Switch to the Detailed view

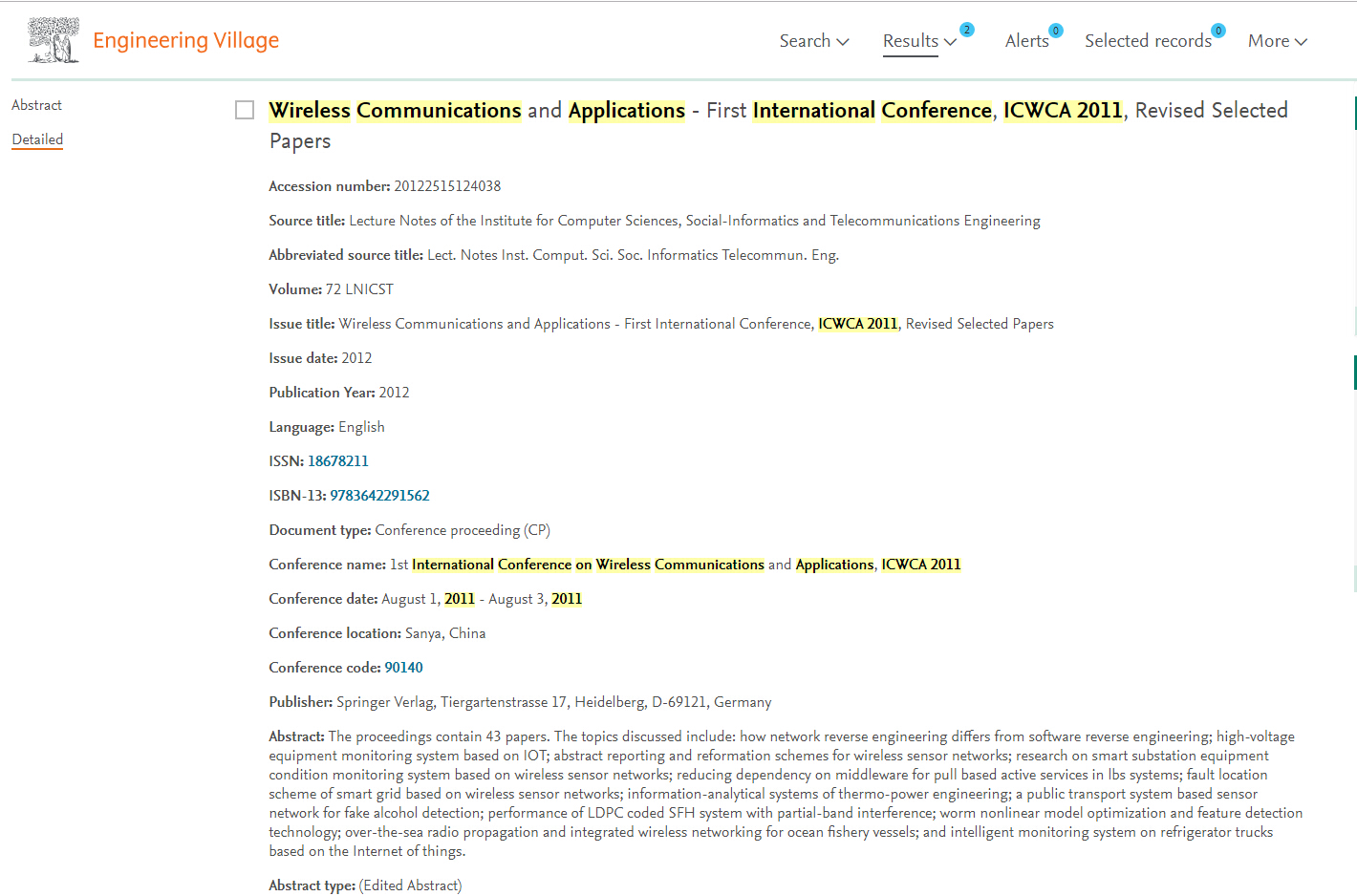37,139
